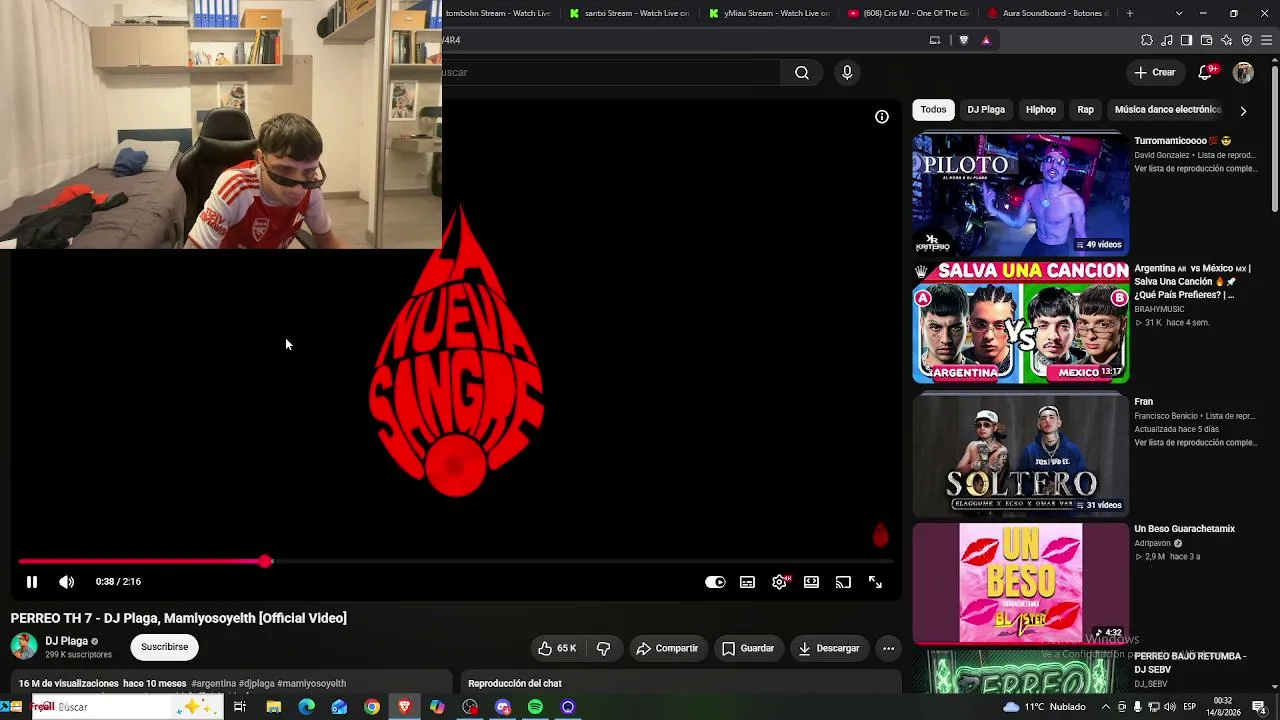Open the Crear upload menu
This screenshot has width=1280, height=720.
(x=1155, y=72)
